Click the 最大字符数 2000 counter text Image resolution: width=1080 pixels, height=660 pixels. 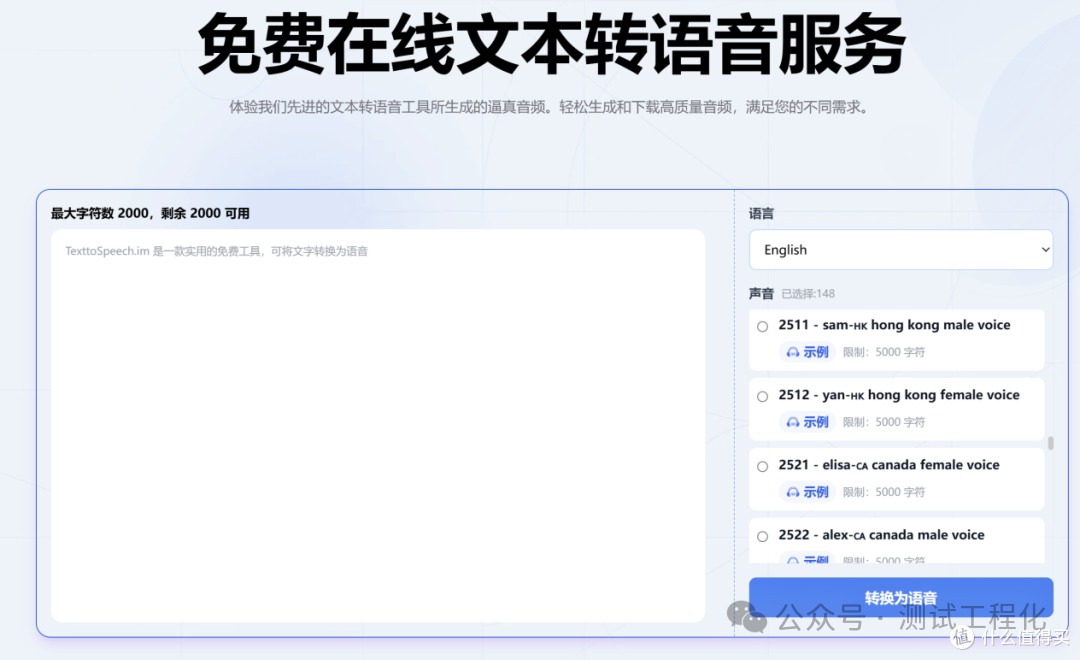pyautogui.click(x=150, y=214)
